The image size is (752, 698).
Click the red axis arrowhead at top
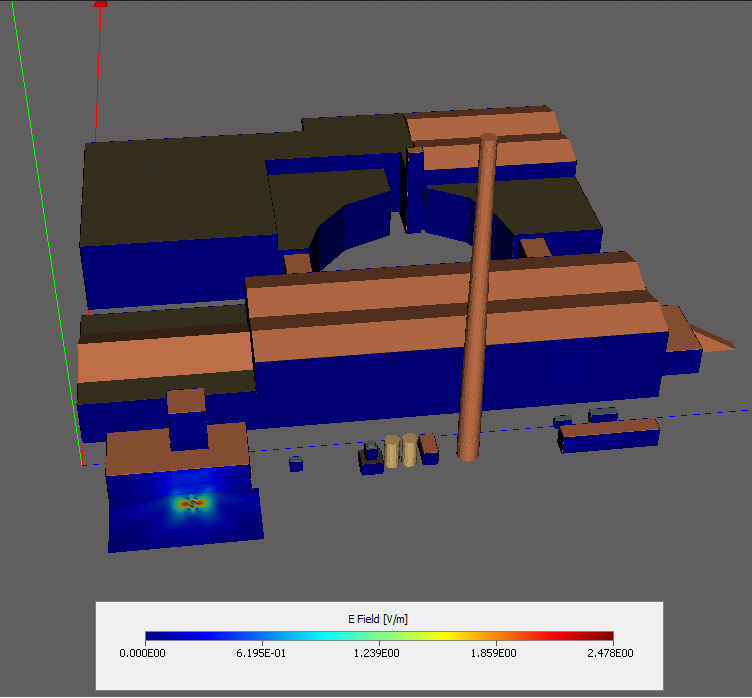tap(100, 4)
